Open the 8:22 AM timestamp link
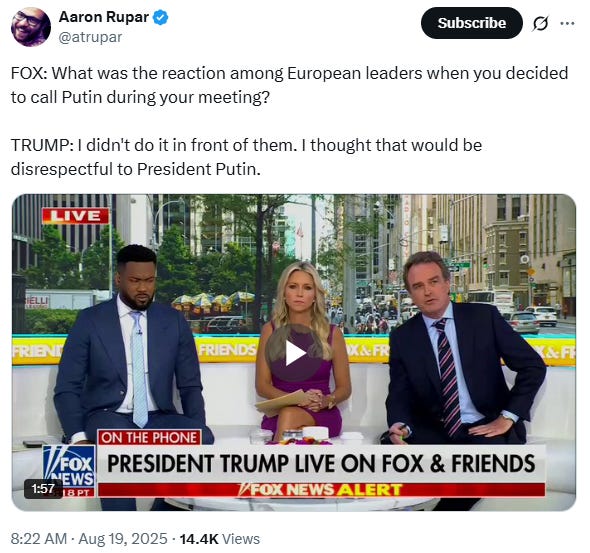Screen dimensions: 590x553 tap(39, 539)
